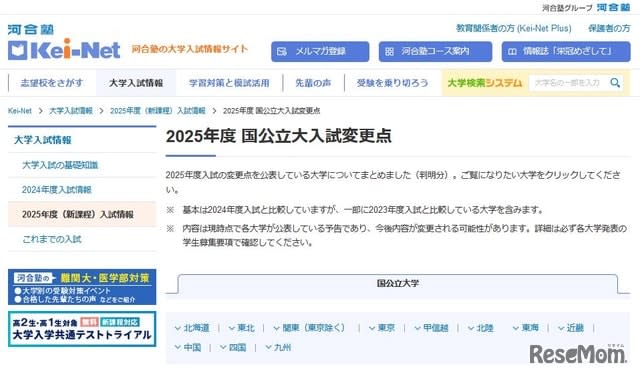Open 2025年度（新課程）入試情報 in sidebar
This screenshot has height=377, width=640.
(82, 214)
